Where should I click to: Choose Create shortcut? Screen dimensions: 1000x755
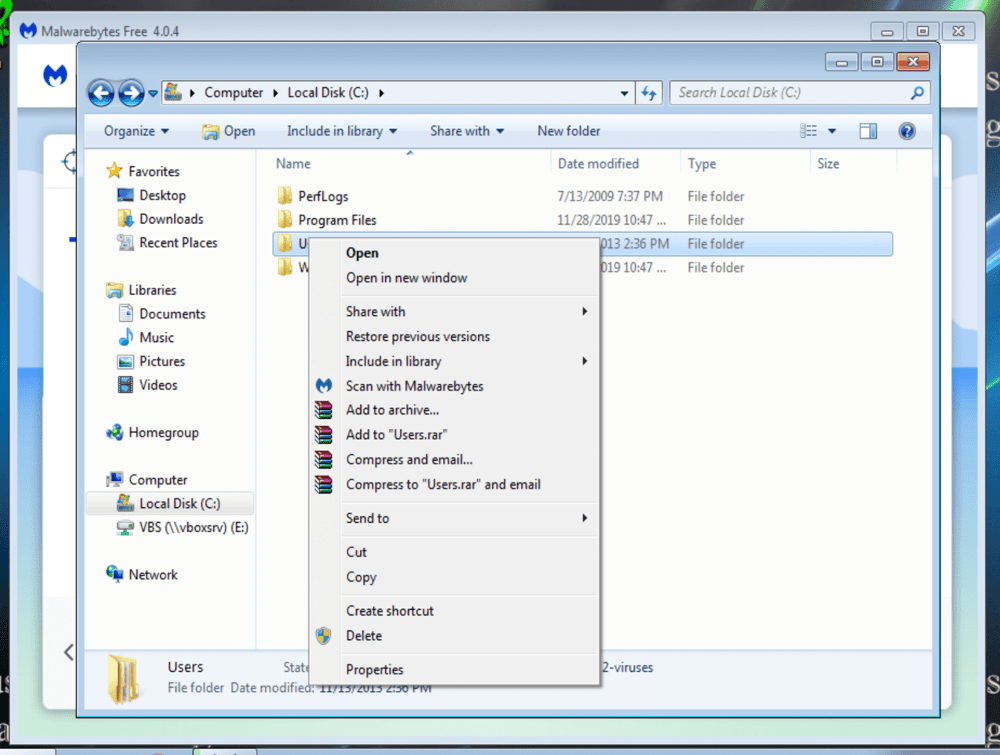click(x=454, y=611)
